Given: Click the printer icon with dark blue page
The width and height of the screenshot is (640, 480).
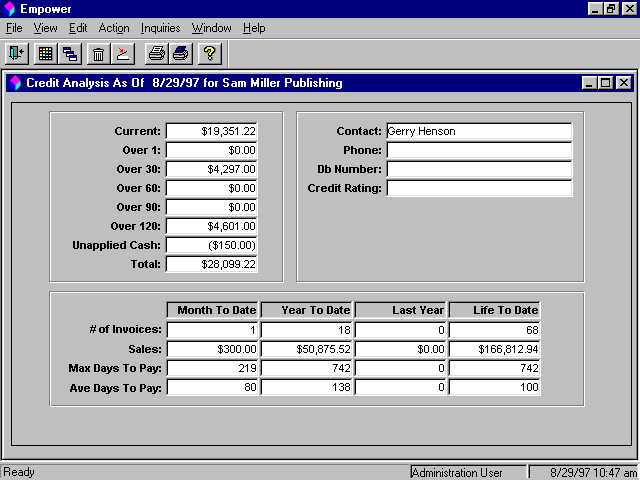Looking at the screenshot, I should (181, 53).
